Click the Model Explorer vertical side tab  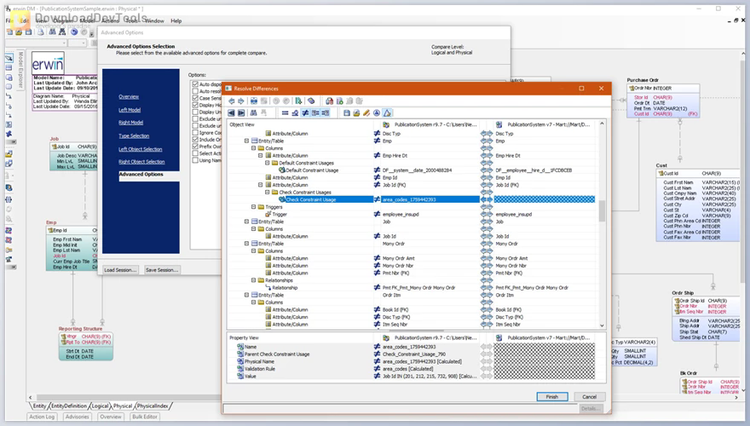[21, 70]
